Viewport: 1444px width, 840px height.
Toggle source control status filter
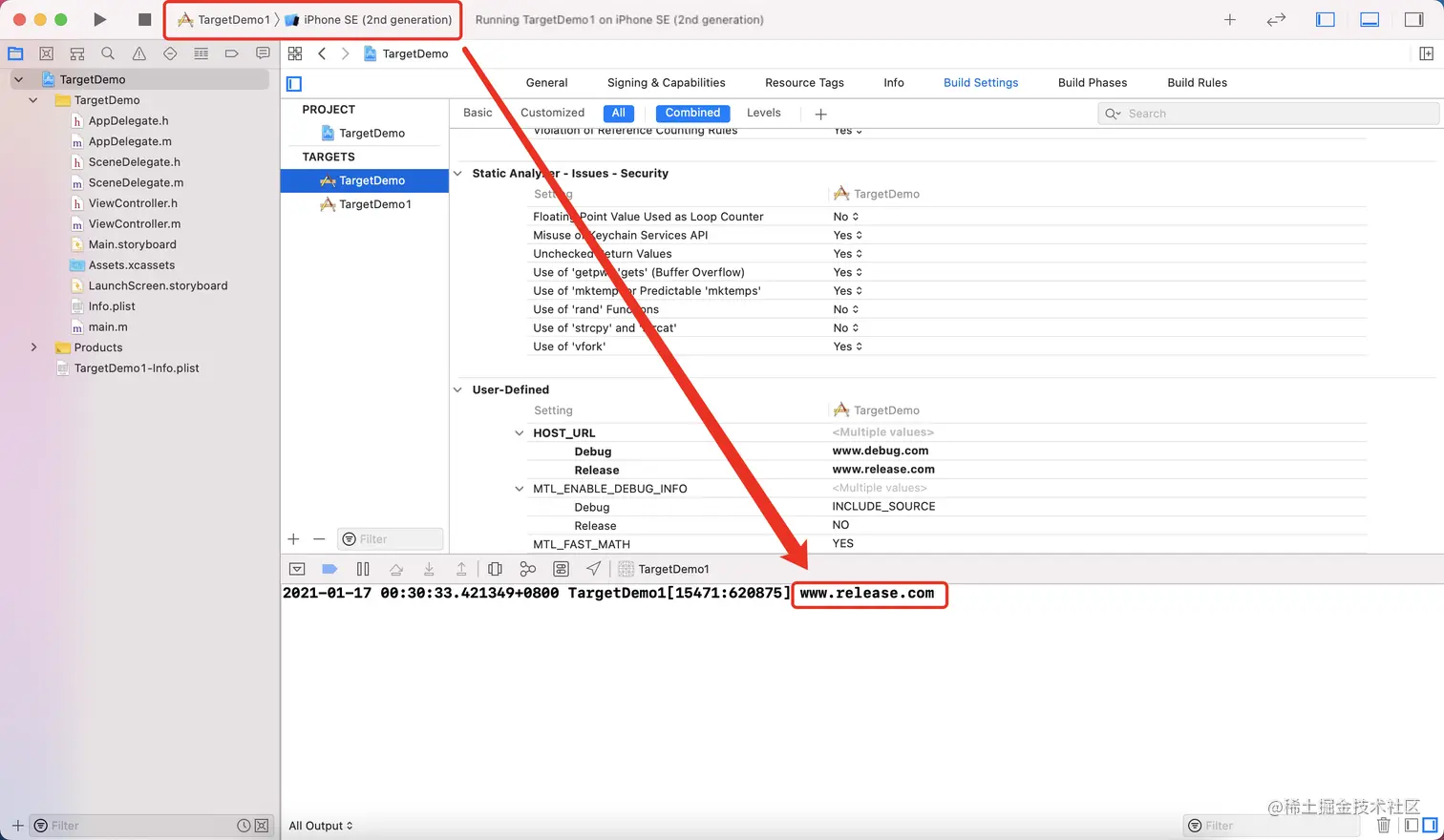tap(262, 826)
